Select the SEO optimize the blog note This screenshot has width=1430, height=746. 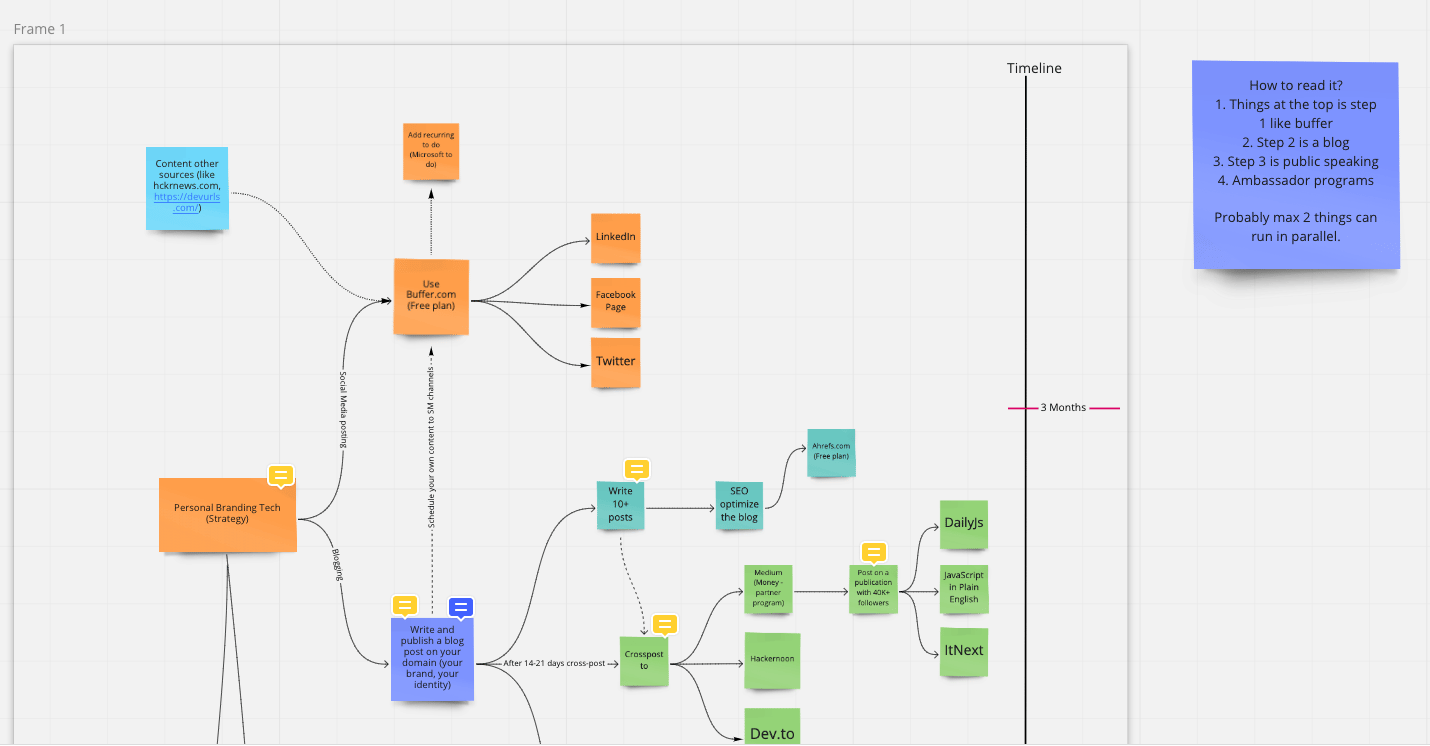(739, 505)
